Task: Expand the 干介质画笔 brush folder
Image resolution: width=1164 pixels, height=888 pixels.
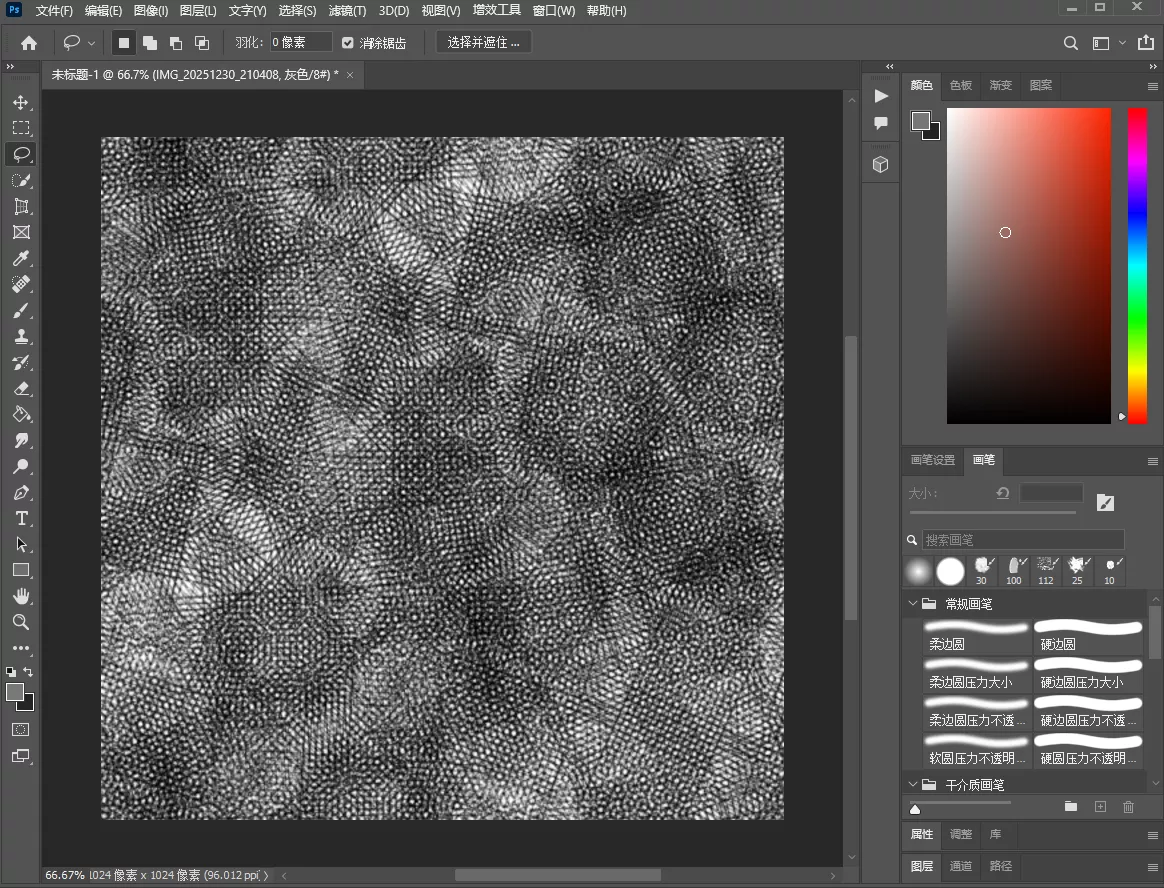Action: tap(912, 785)
